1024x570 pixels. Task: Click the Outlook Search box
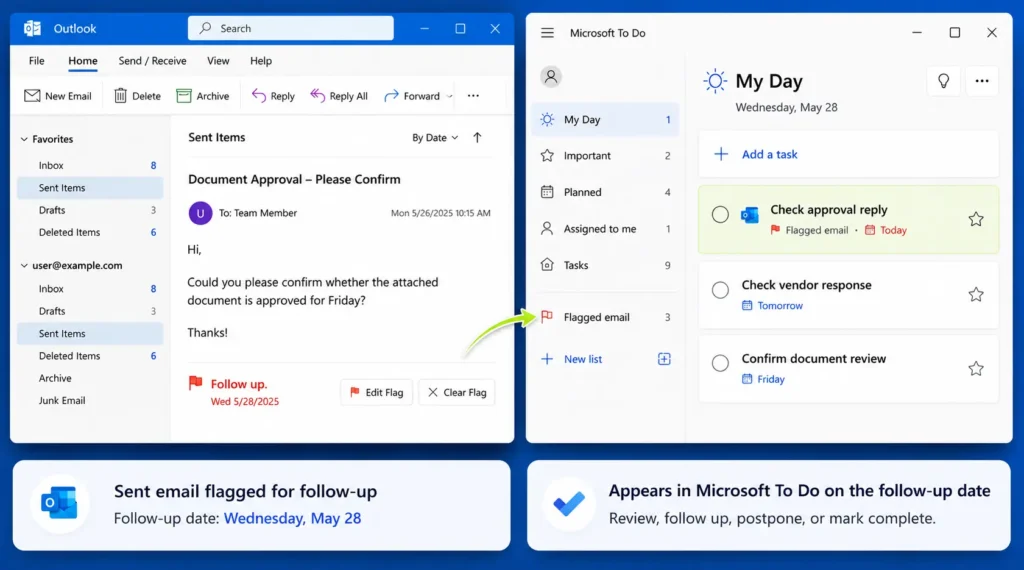pyautogui.click(x=291, y=28)
